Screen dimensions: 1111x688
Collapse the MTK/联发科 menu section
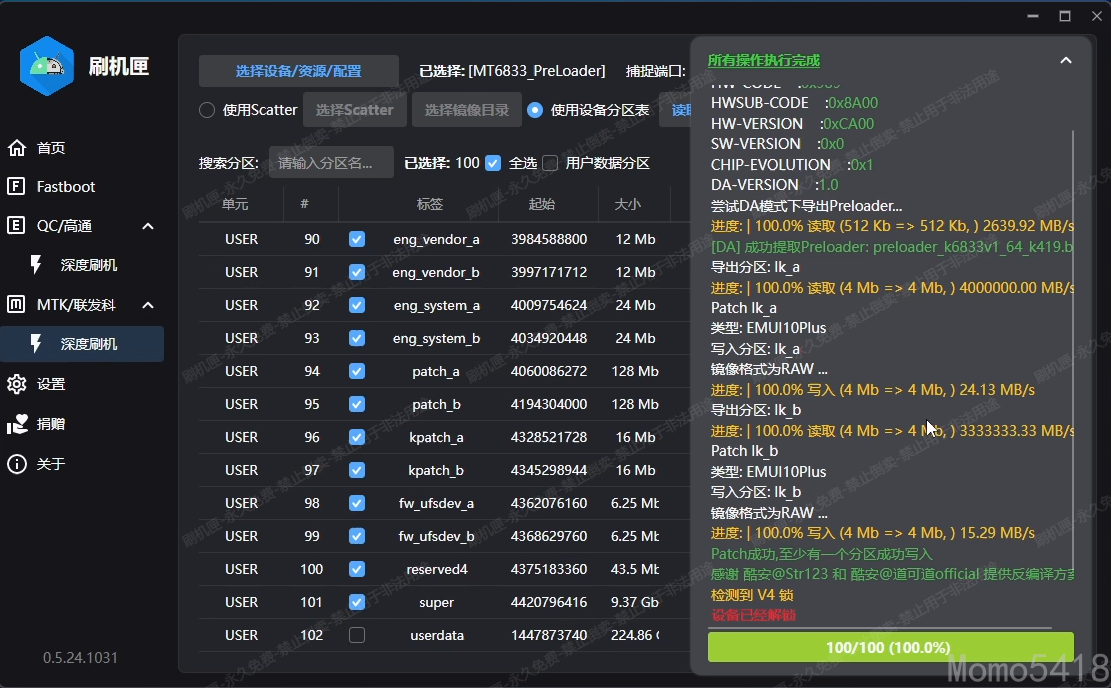click(148, 304)
